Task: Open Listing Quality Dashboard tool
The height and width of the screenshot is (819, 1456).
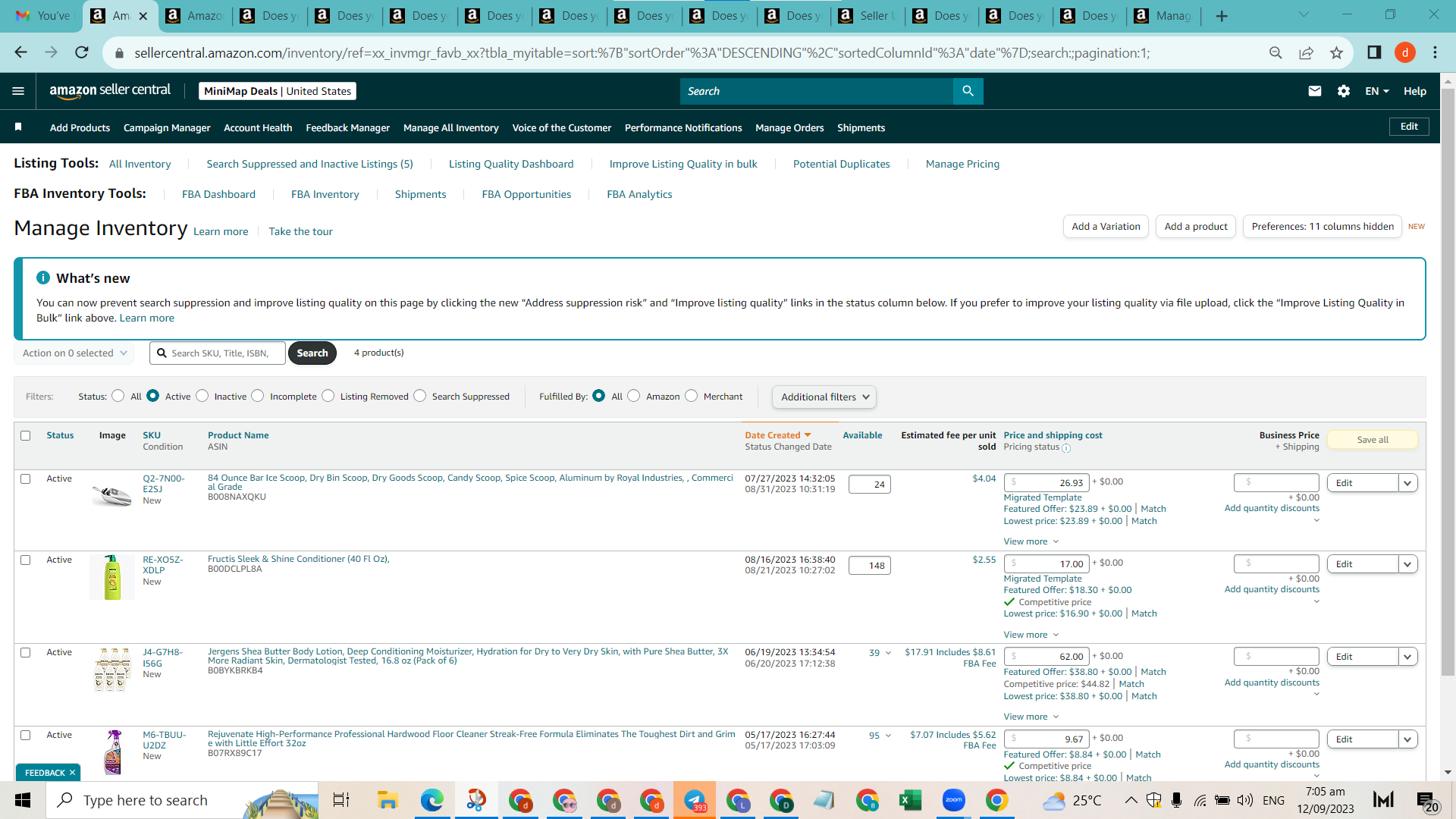Action: click(511, 164)
